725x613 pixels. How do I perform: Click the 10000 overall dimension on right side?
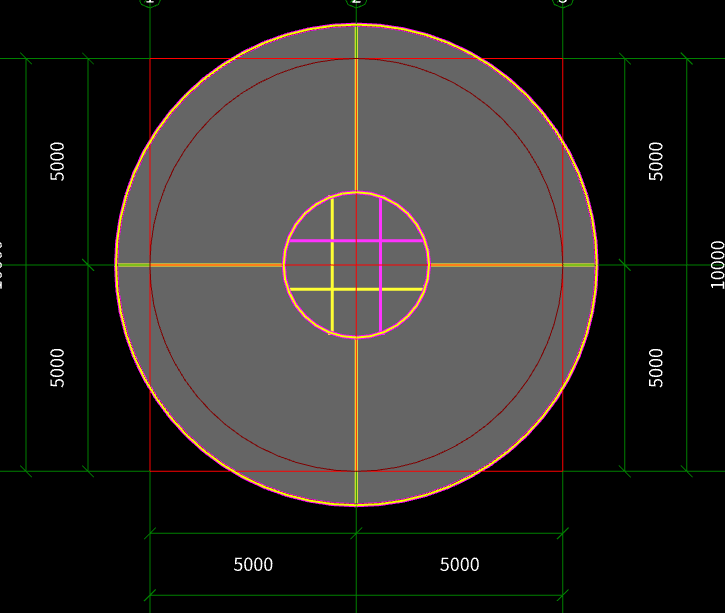pos(717,265)
